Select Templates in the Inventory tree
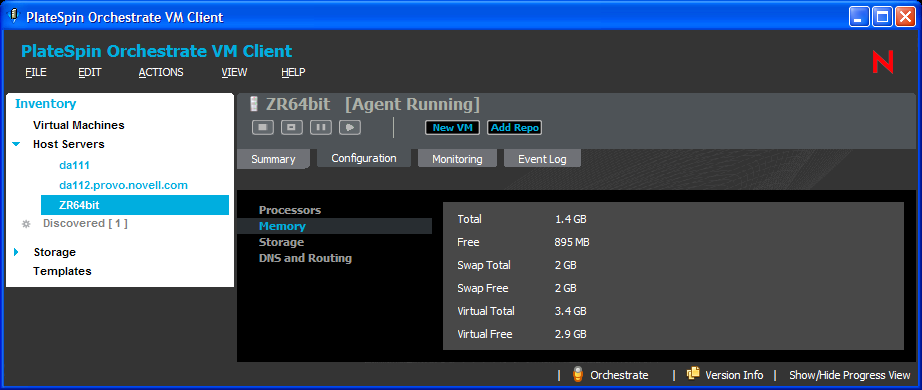922x390 pixels. coord(62,271)
